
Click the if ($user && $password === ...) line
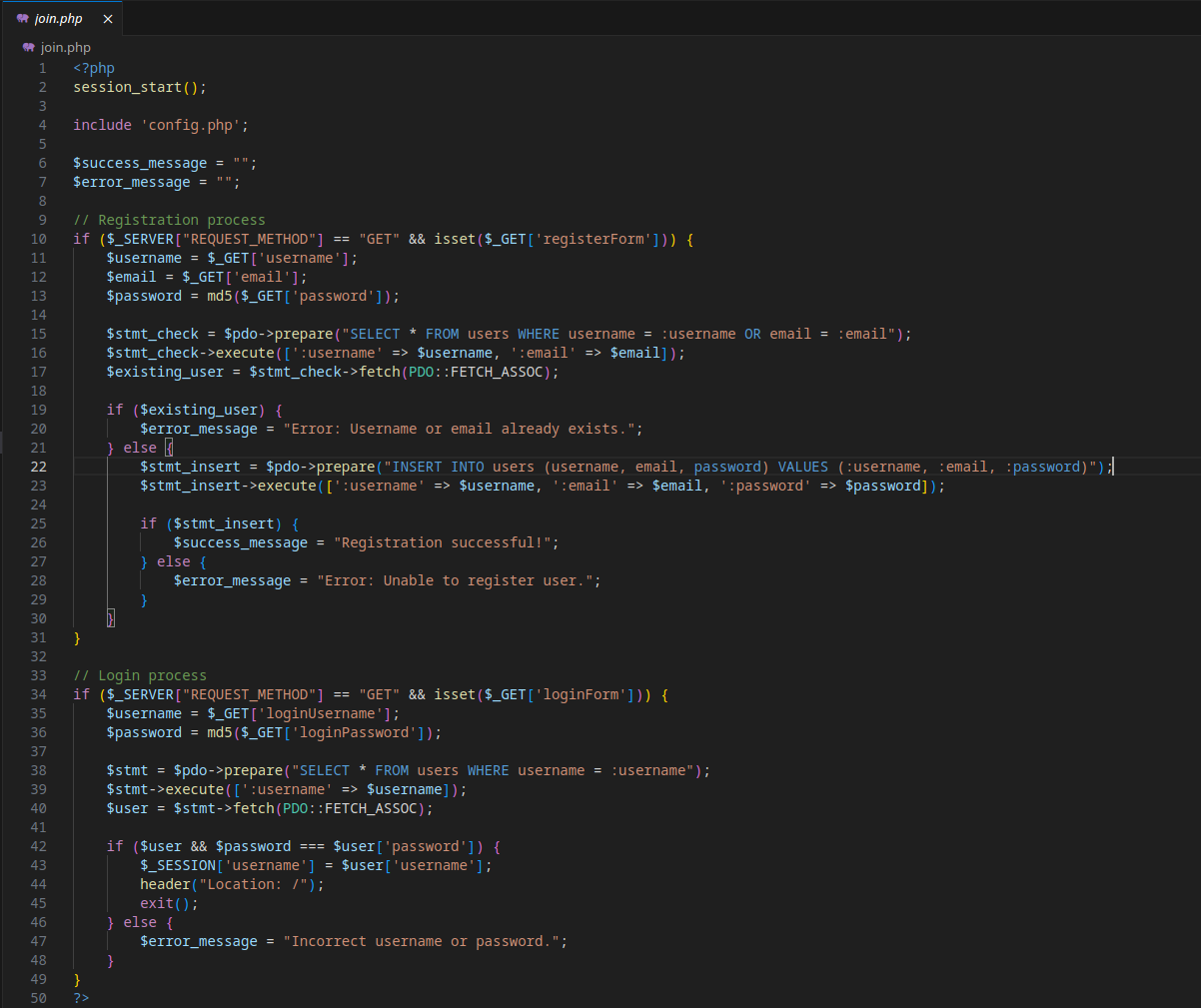[304, 846]
